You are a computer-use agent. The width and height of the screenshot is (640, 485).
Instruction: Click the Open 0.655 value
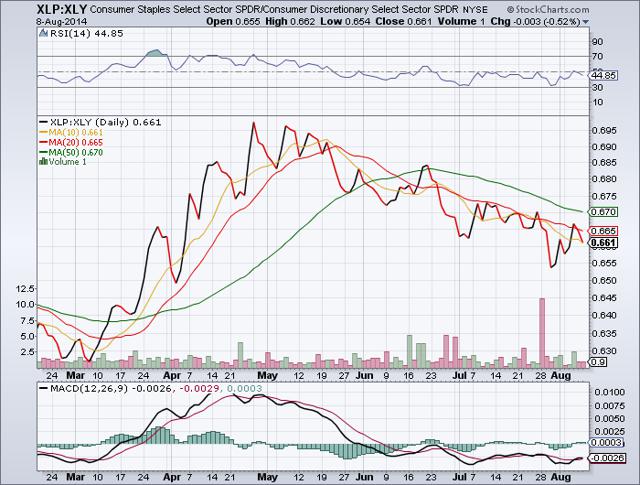coord(233,21)
